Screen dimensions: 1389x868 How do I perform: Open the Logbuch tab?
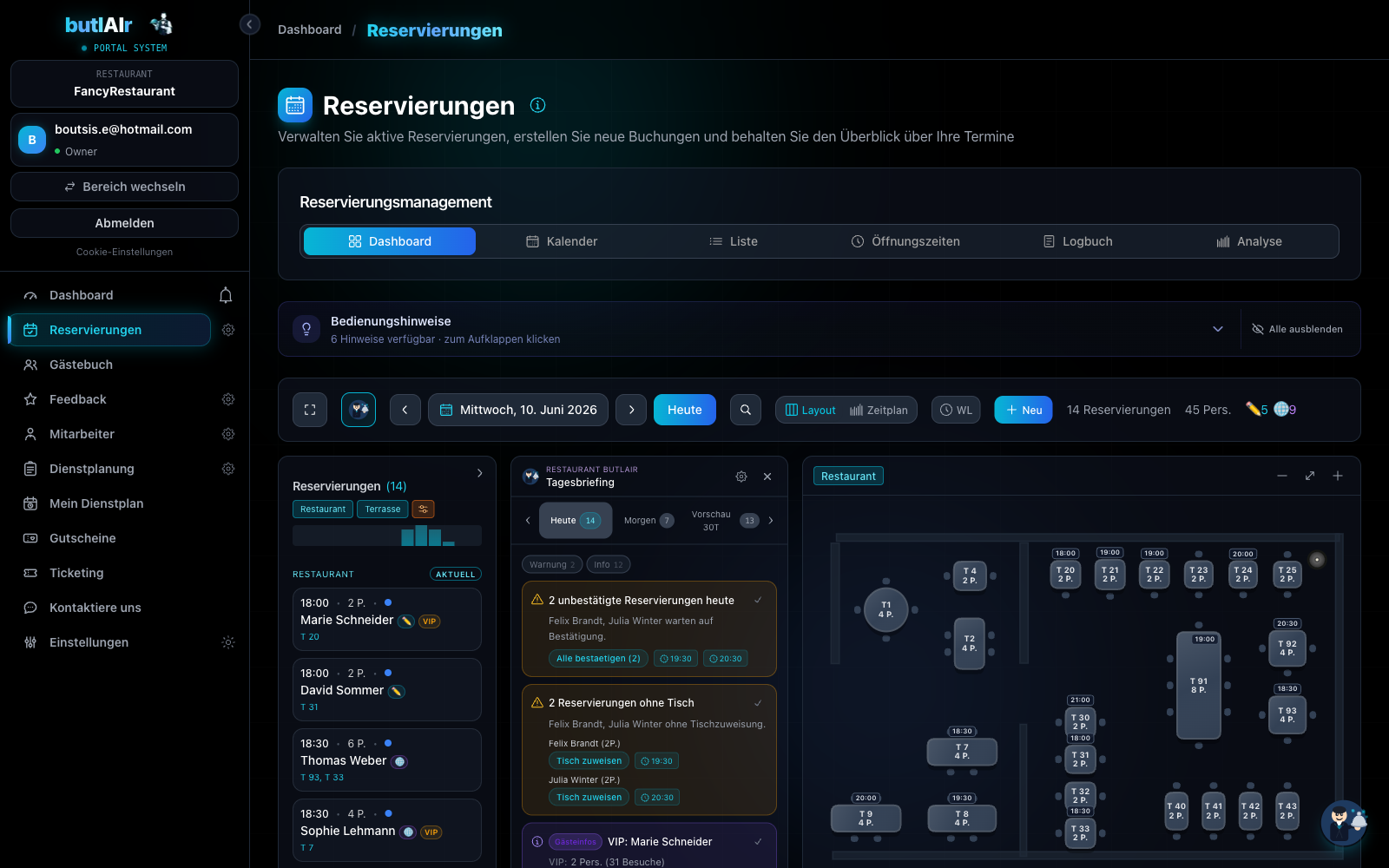coord(1077,241)
